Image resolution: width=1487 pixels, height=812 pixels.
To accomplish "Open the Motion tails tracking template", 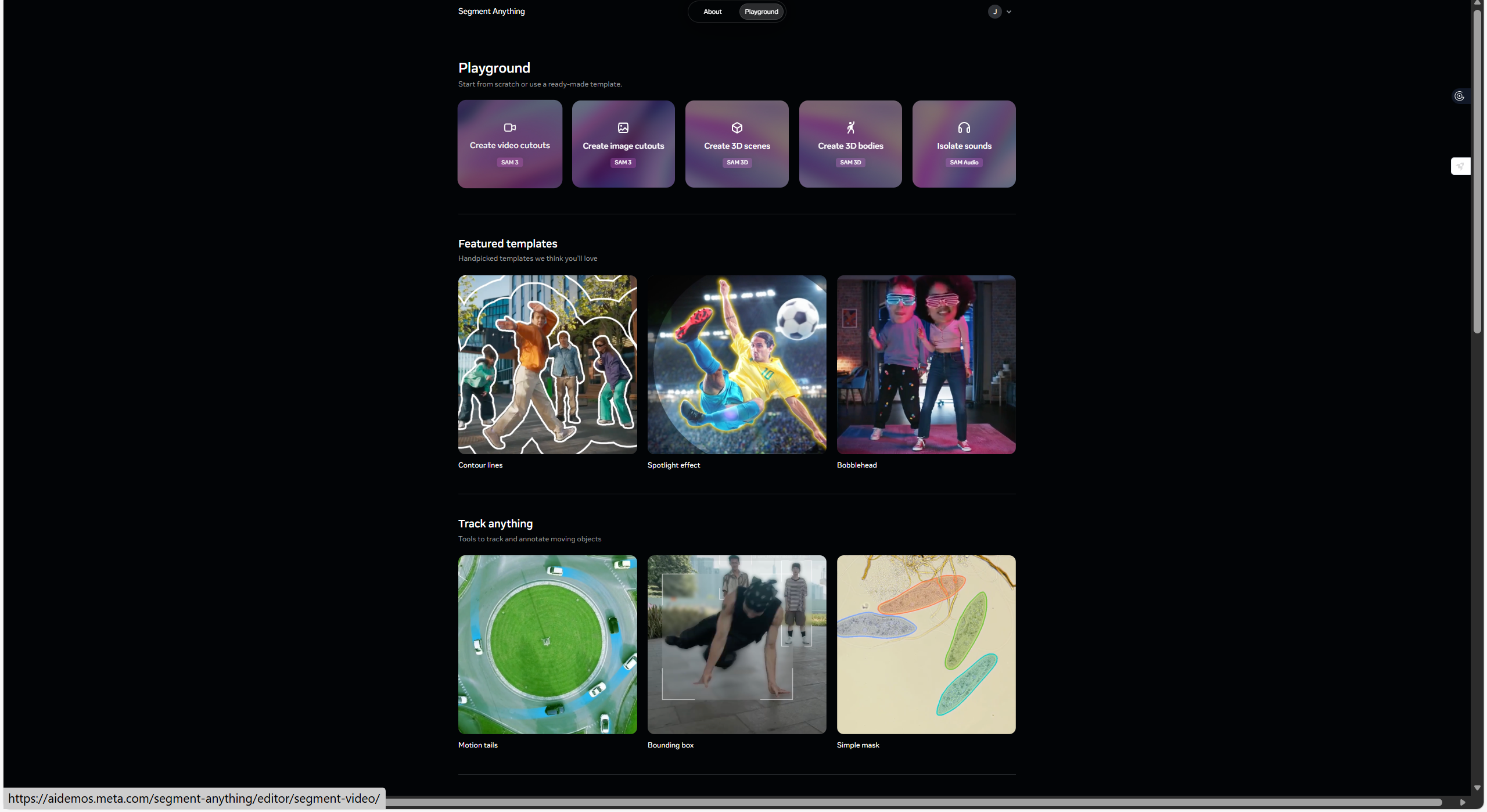I will click(x=547, y=645).
